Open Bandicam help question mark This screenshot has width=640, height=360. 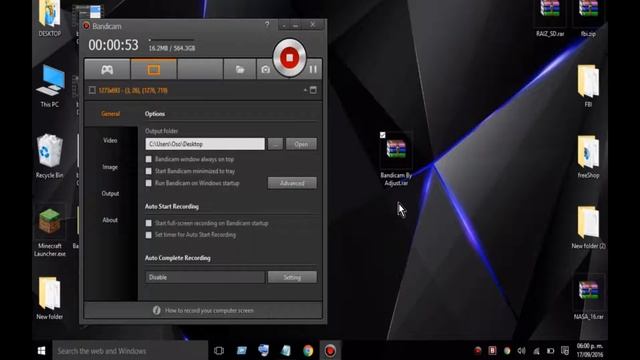pyautogui.click(x=267, y=25)
